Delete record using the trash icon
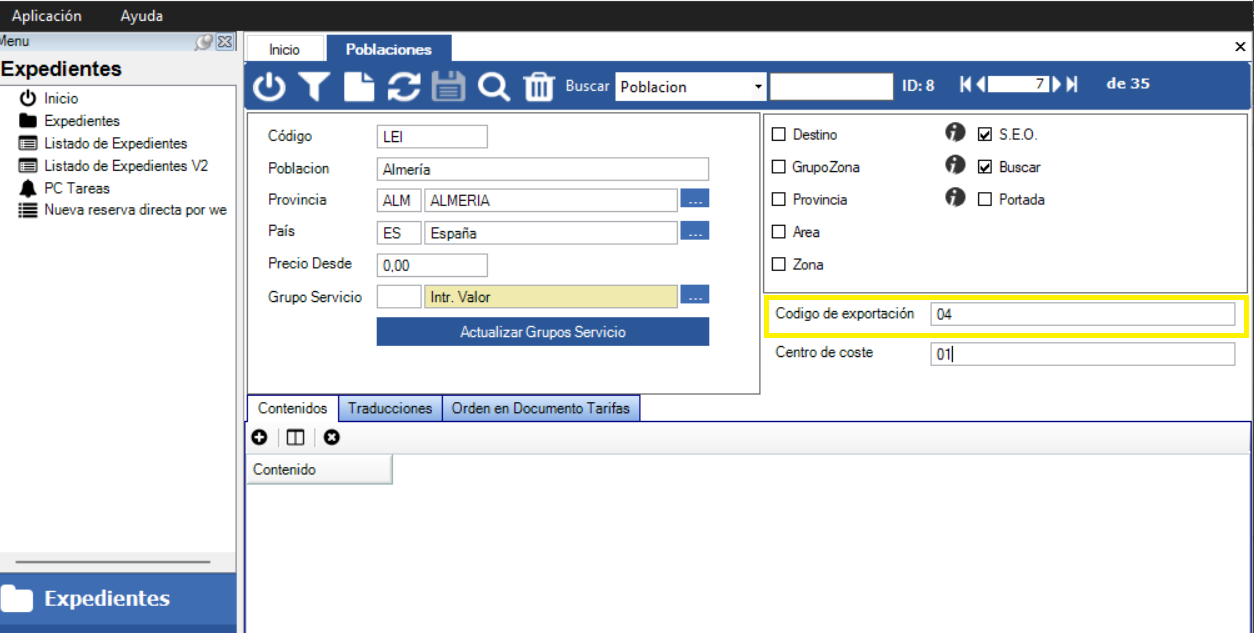The image size is (1254, 633). coord(539,87)
